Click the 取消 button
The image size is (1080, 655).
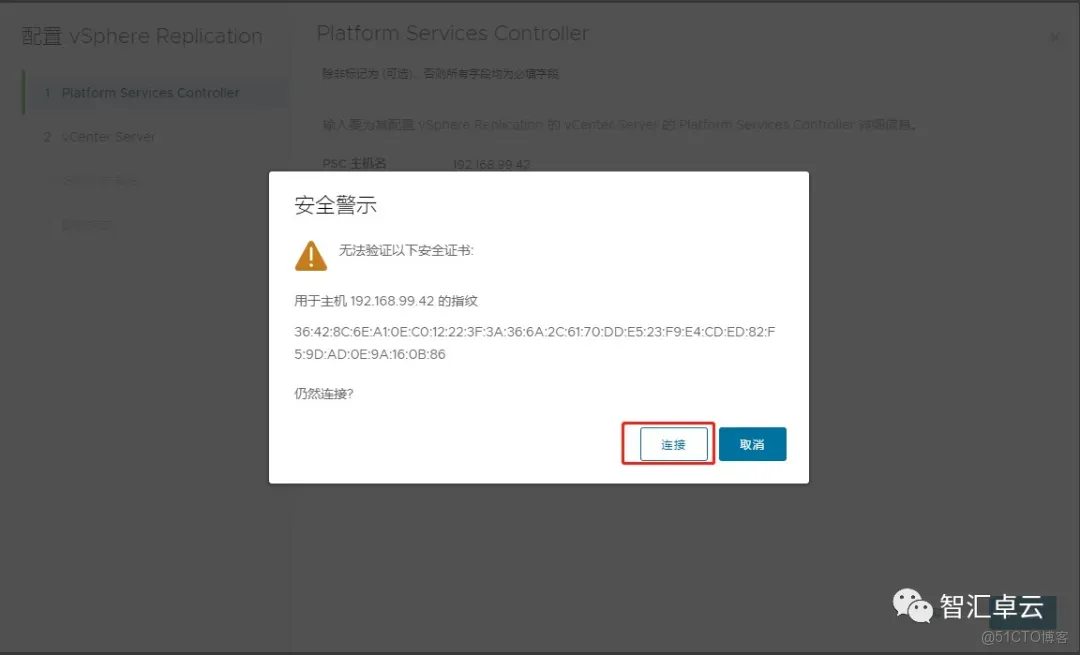click(752, 444)
